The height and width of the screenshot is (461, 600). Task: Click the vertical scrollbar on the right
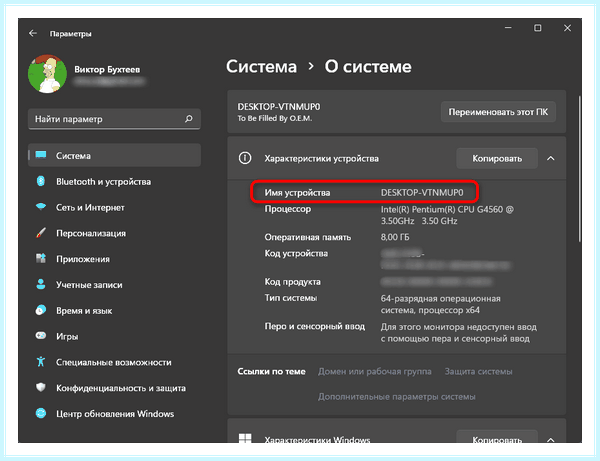pyautogui.click(x=580, y=168)
